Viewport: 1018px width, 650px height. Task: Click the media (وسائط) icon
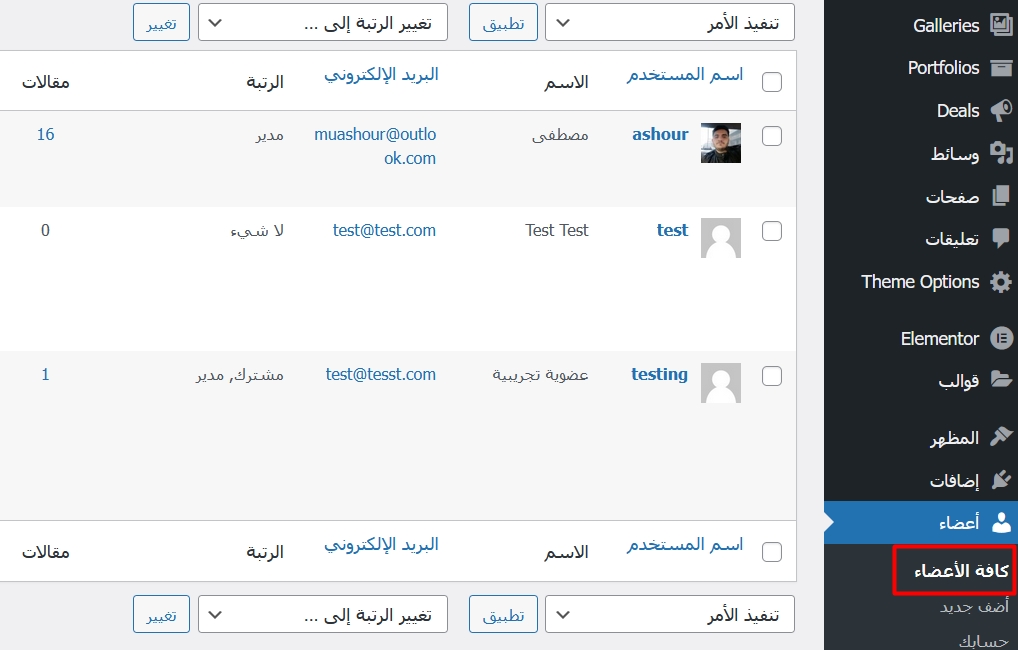click(x=1000, y=153)
